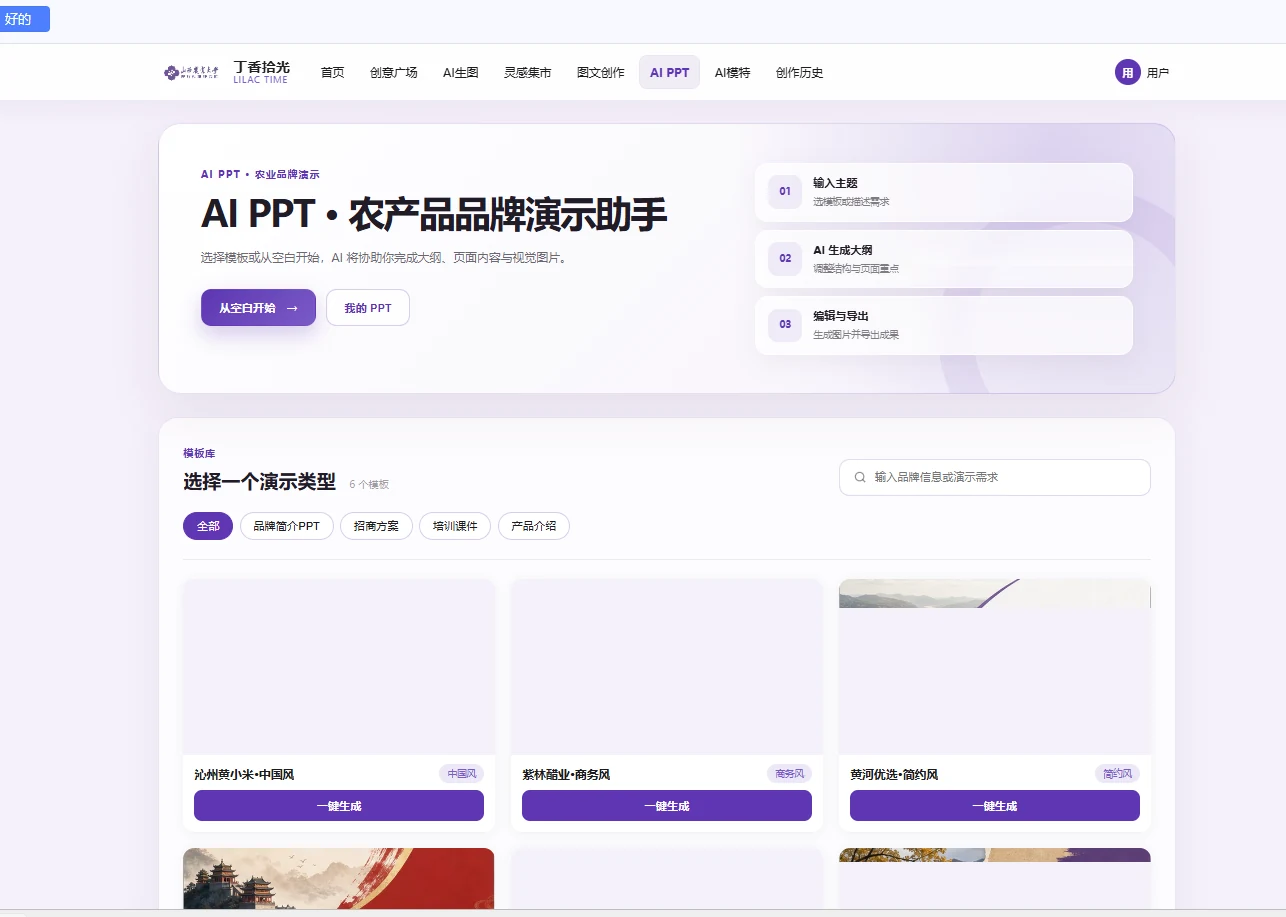Screen dimensions: 1286x917
Task: Click the 好的 button at top left
Action: 24,19
